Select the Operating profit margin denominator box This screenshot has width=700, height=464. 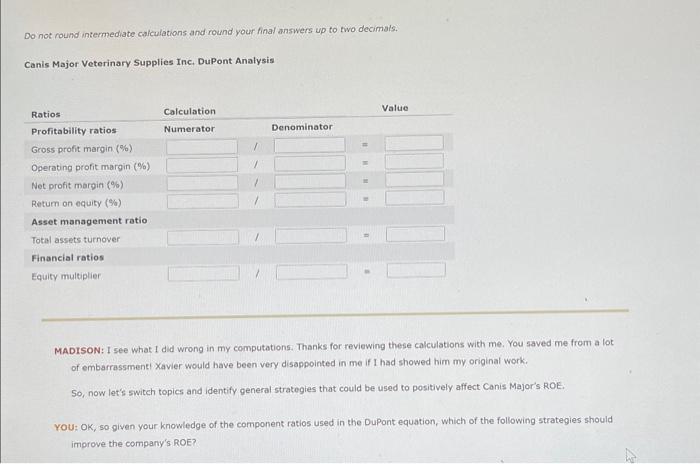(310, 163)
